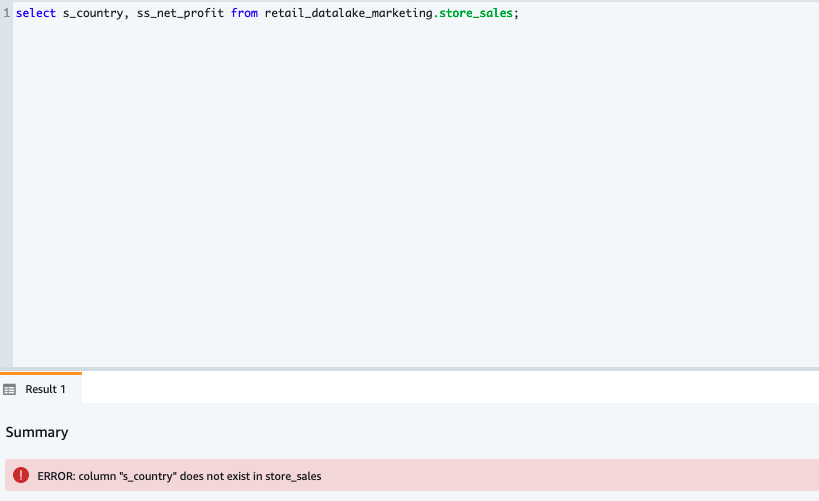Viewport: 819px width, 501px height.
Task: Click the divider between editor and results
Action: [x=410, y=369]
